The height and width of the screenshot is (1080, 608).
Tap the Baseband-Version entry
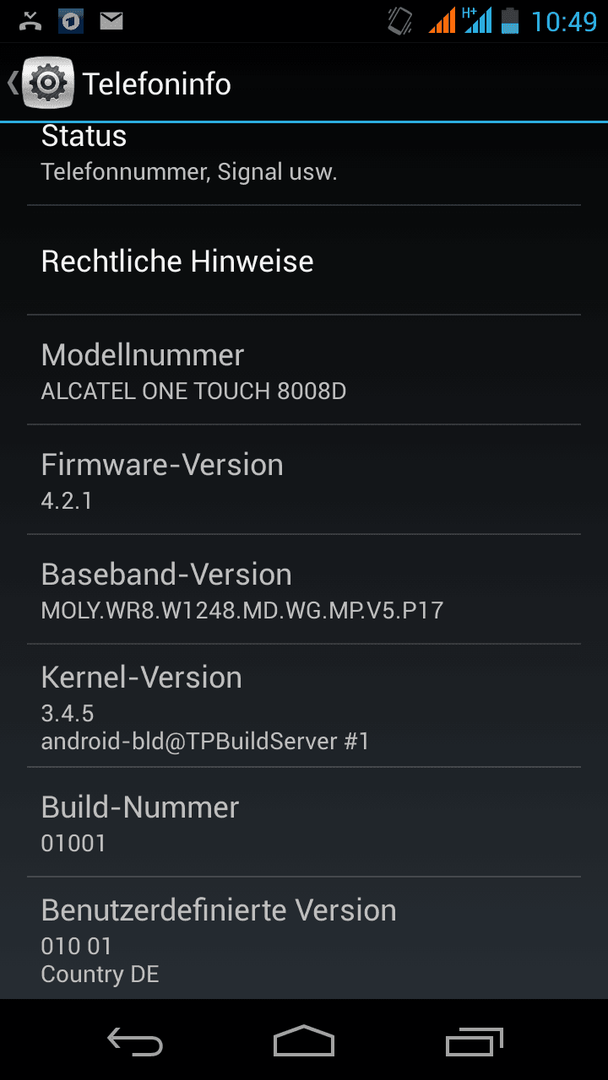pos(304,589)
